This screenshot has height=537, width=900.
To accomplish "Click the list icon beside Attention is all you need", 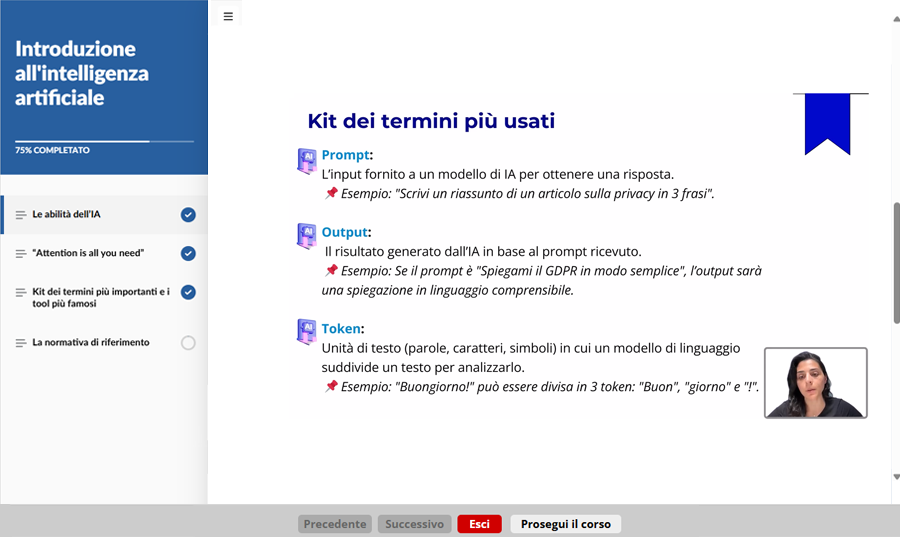I will coord(21,254).
